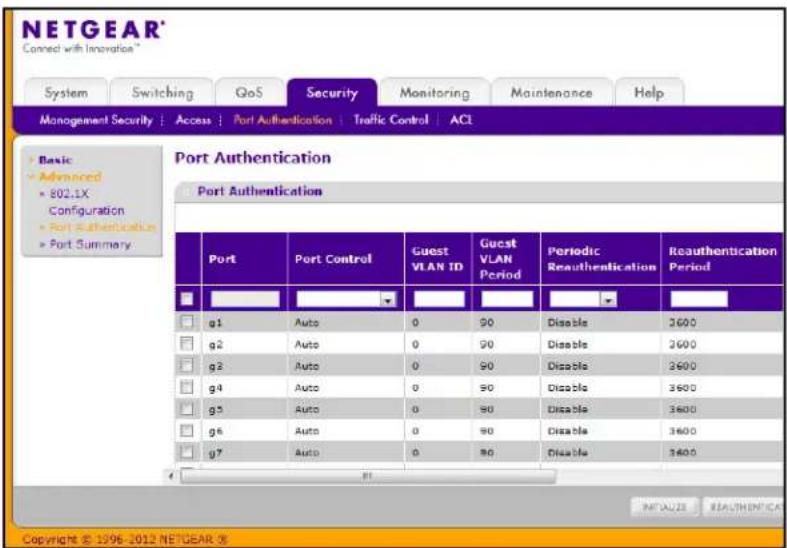Open the Access submenu
Viewport: 787px width, 548px height.
[193, 120]
